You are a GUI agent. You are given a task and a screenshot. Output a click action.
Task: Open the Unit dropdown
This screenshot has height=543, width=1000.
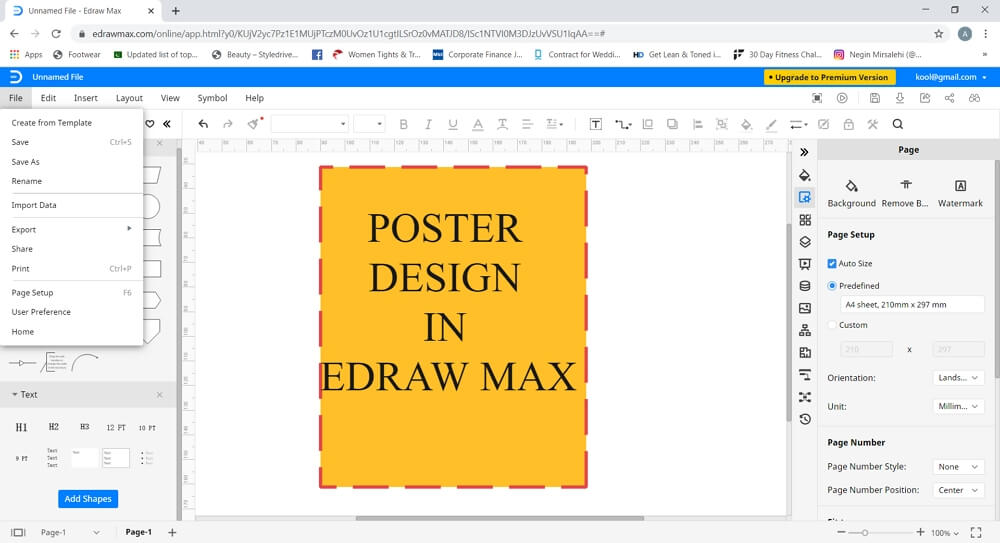coord(958,406)
